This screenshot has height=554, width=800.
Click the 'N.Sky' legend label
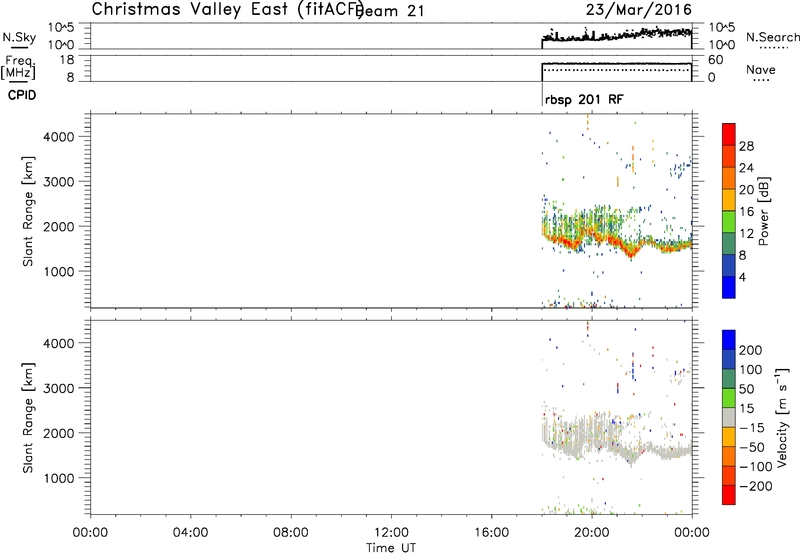(19, 37)
